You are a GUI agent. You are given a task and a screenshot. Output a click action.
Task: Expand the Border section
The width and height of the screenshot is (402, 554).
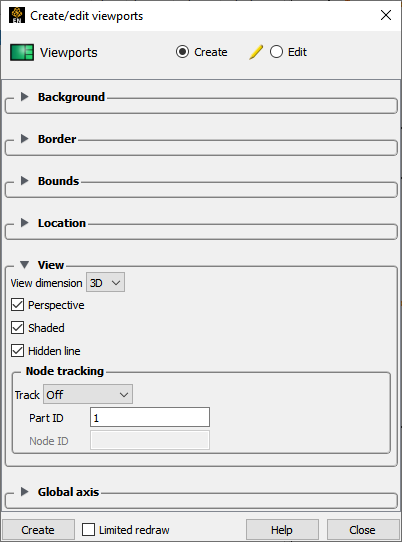click(24, 138)
